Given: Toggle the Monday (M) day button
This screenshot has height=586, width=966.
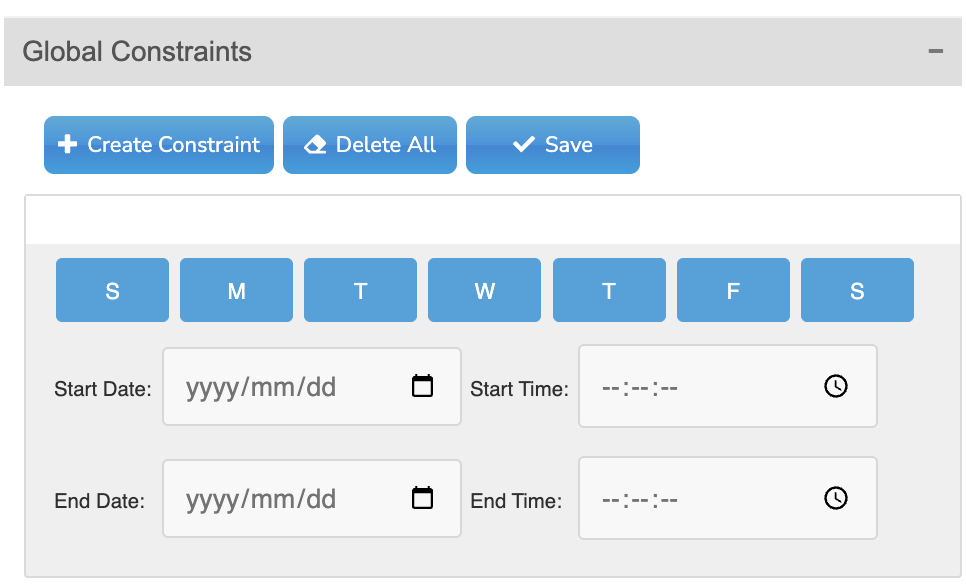Looking at the screenshot, I should (237, 290).
